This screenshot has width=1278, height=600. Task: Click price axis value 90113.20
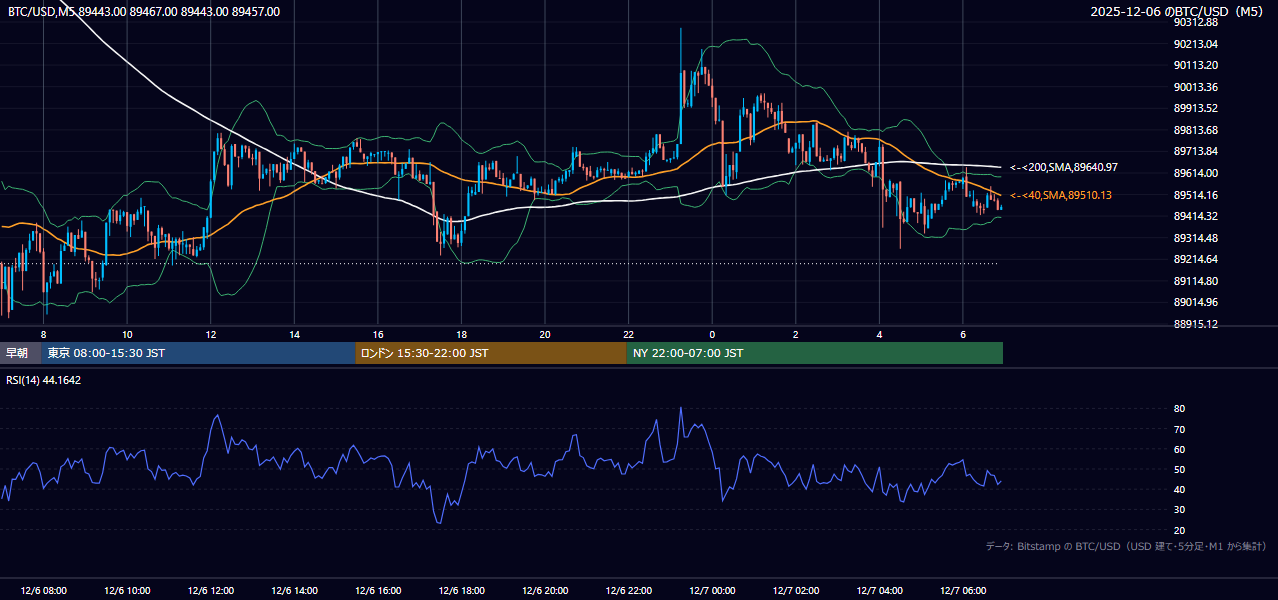point(1196,65)
